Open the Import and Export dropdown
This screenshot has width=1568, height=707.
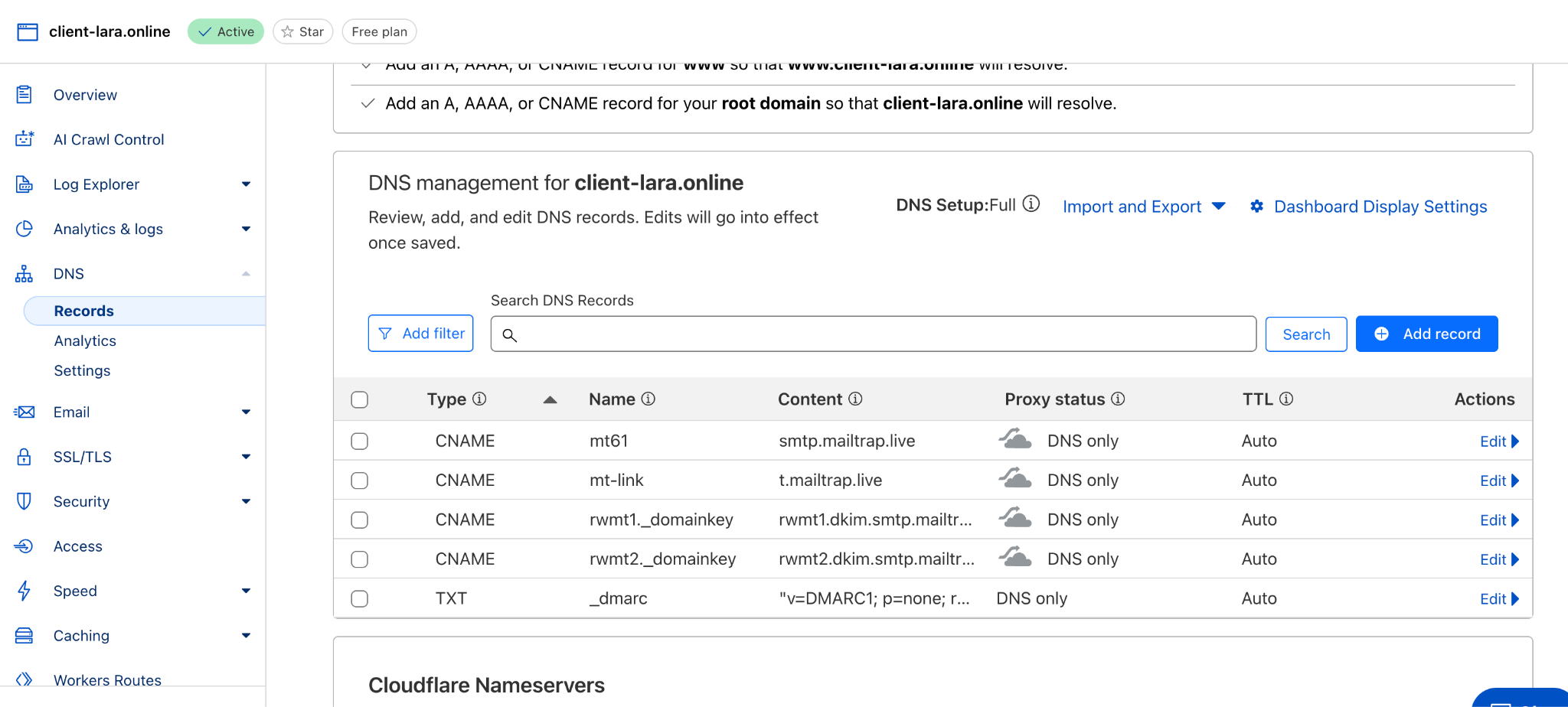(1144, 207)
